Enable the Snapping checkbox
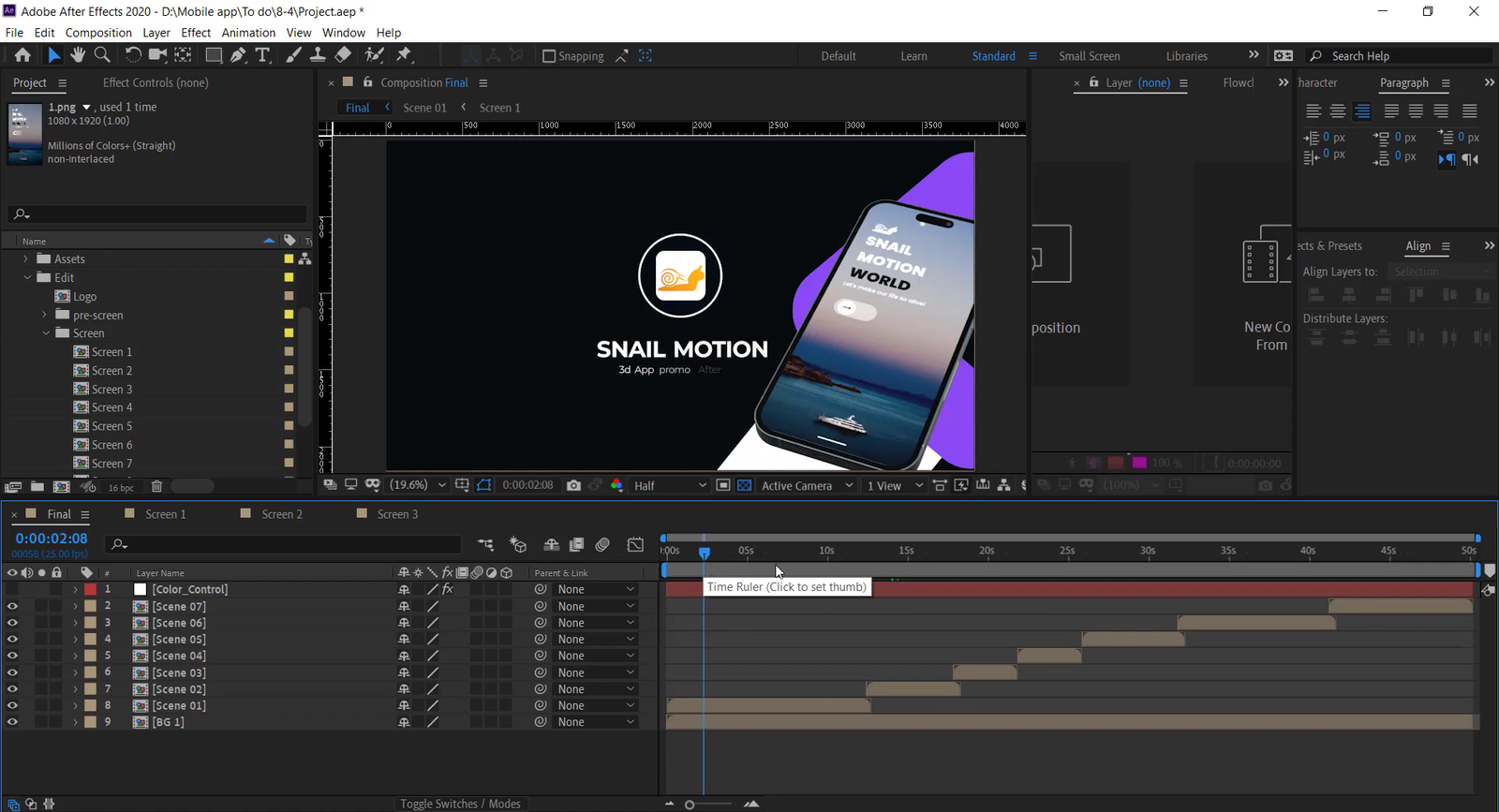This screenshot has width=1499, height=812. pyautogui.click(x=549, y=56)
